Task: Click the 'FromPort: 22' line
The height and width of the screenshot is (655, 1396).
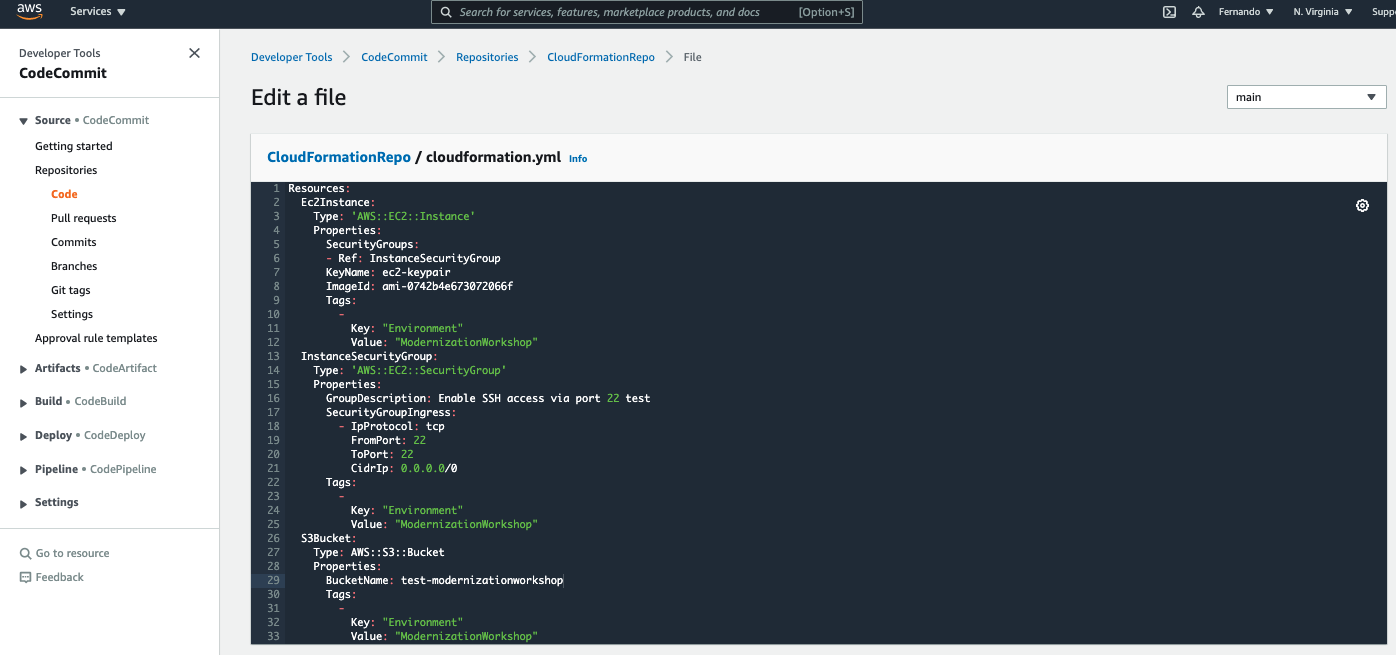Action: click(388, 440)
